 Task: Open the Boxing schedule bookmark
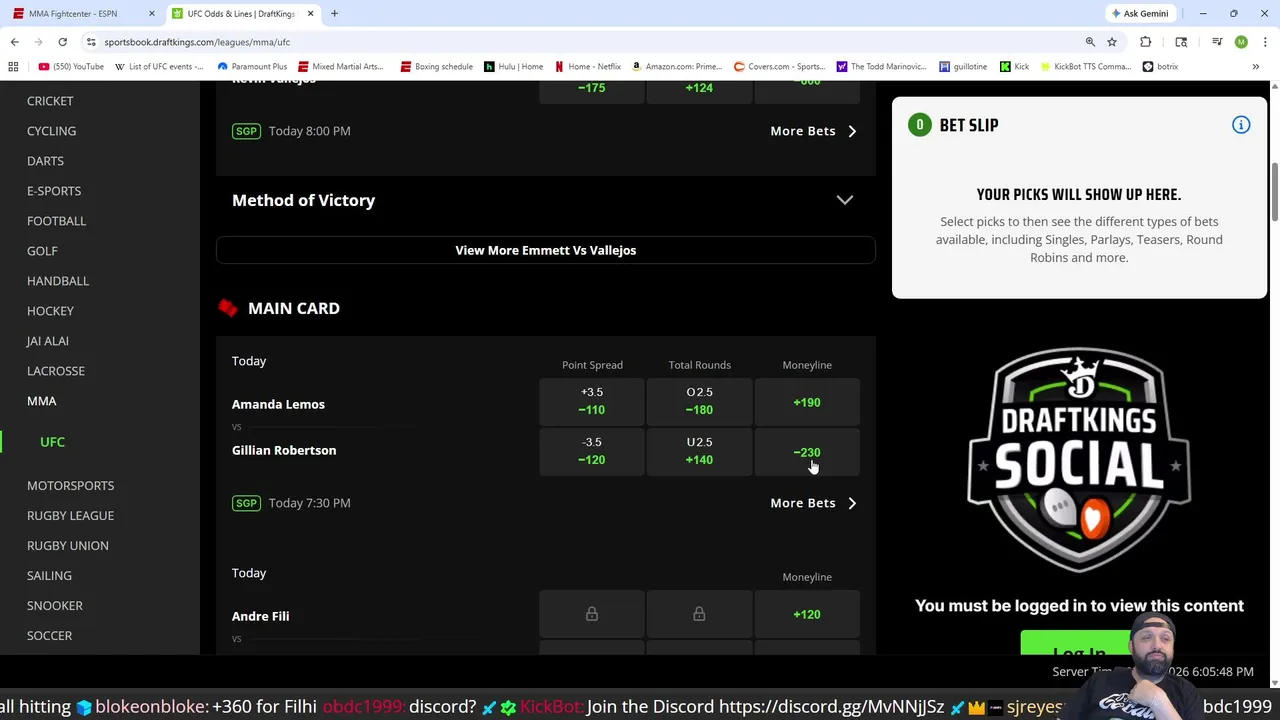coord(436,67)
